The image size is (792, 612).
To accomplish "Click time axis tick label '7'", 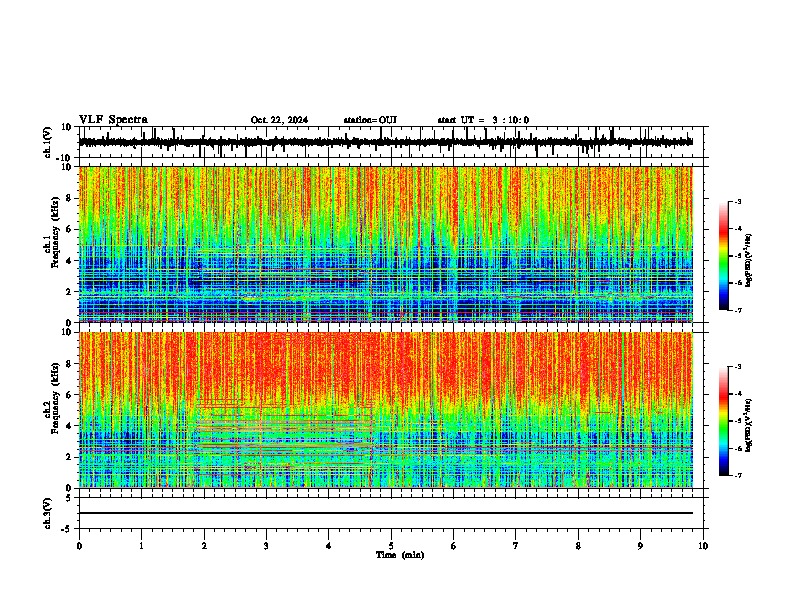I will click(516, 546).
